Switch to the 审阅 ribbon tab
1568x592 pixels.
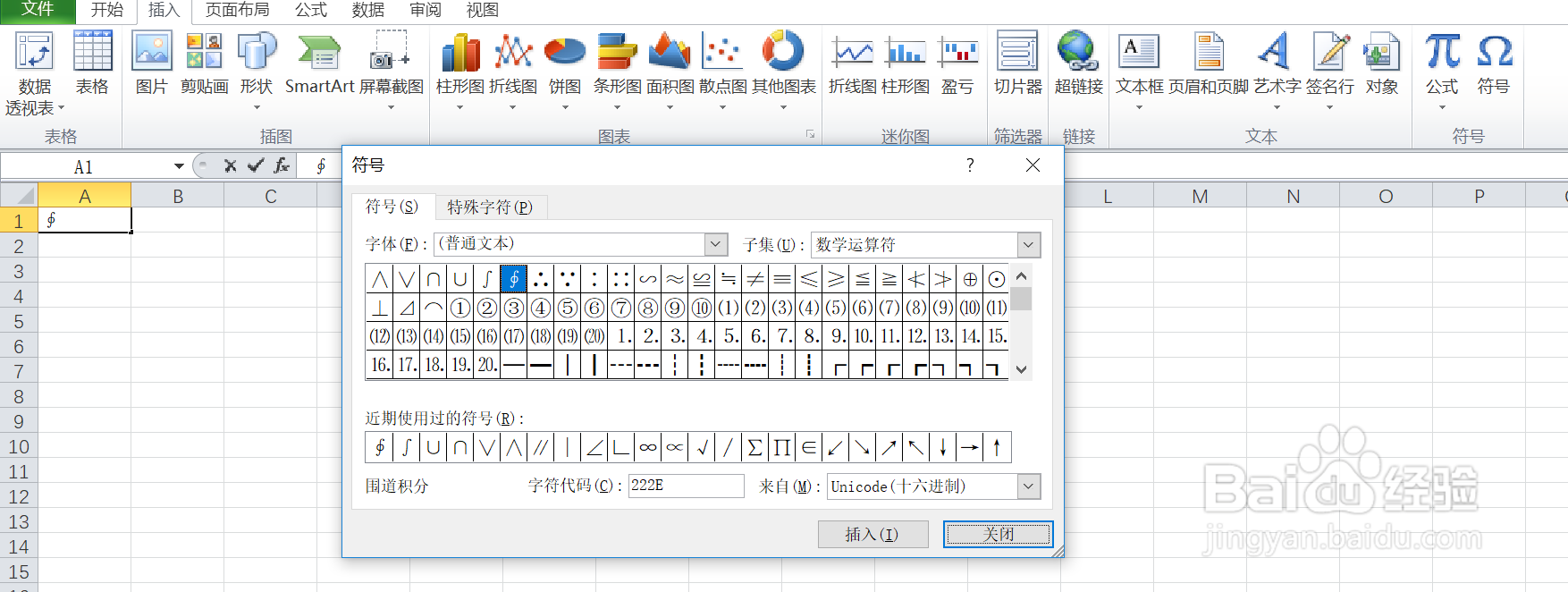[x=426, y=10]
